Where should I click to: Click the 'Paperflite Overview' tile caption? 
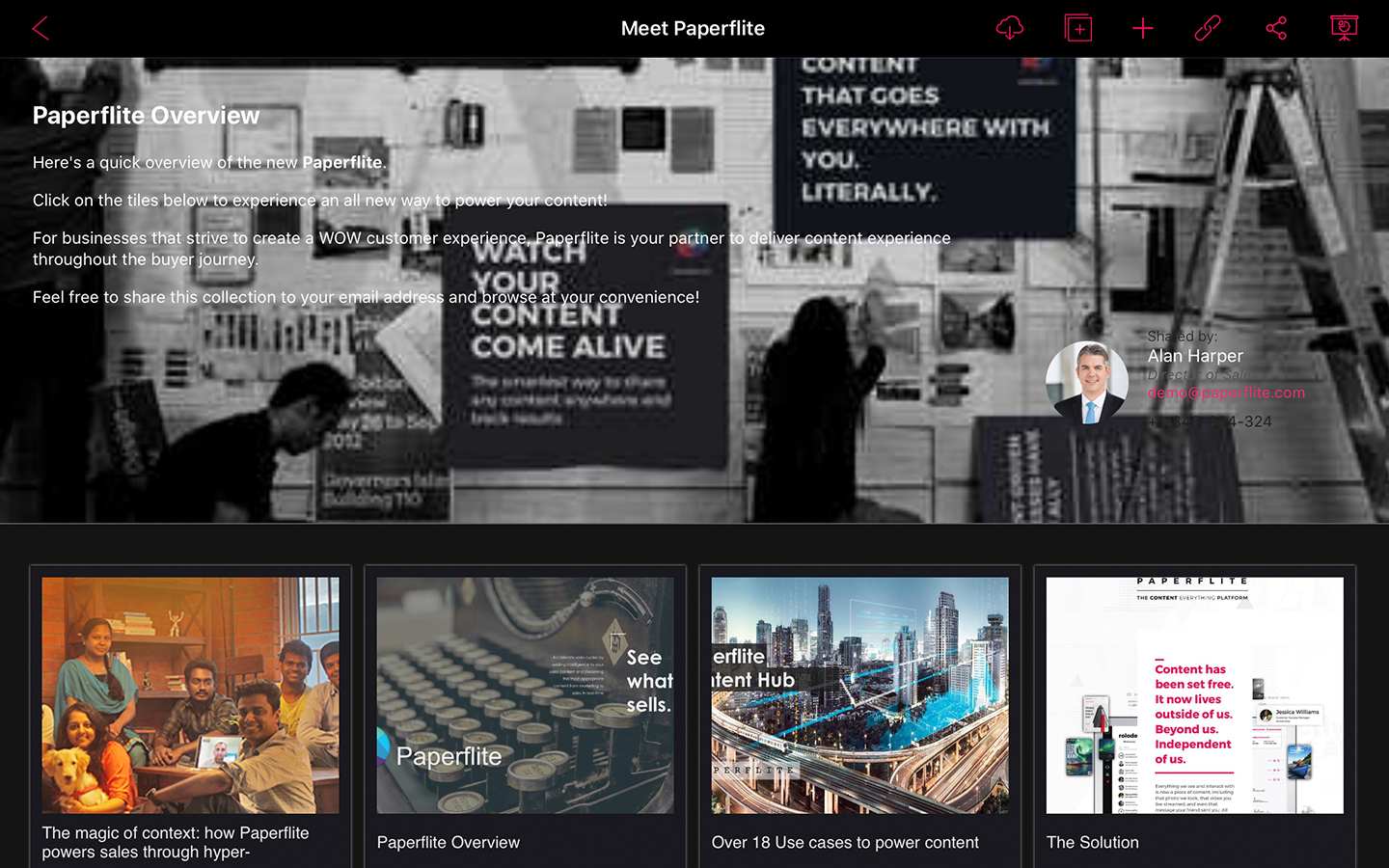pyautogui.click(x=449, y=842)
